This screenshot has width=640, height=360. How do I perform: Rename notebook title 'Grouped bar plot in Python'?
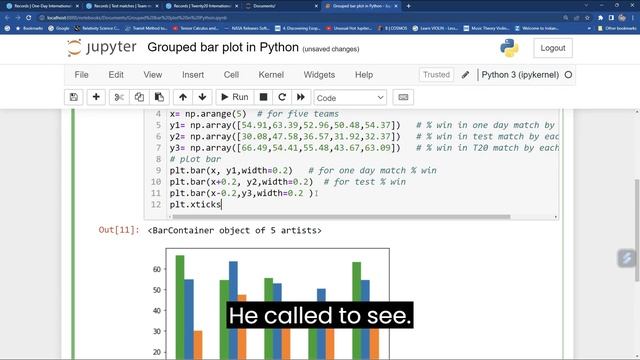223,47
